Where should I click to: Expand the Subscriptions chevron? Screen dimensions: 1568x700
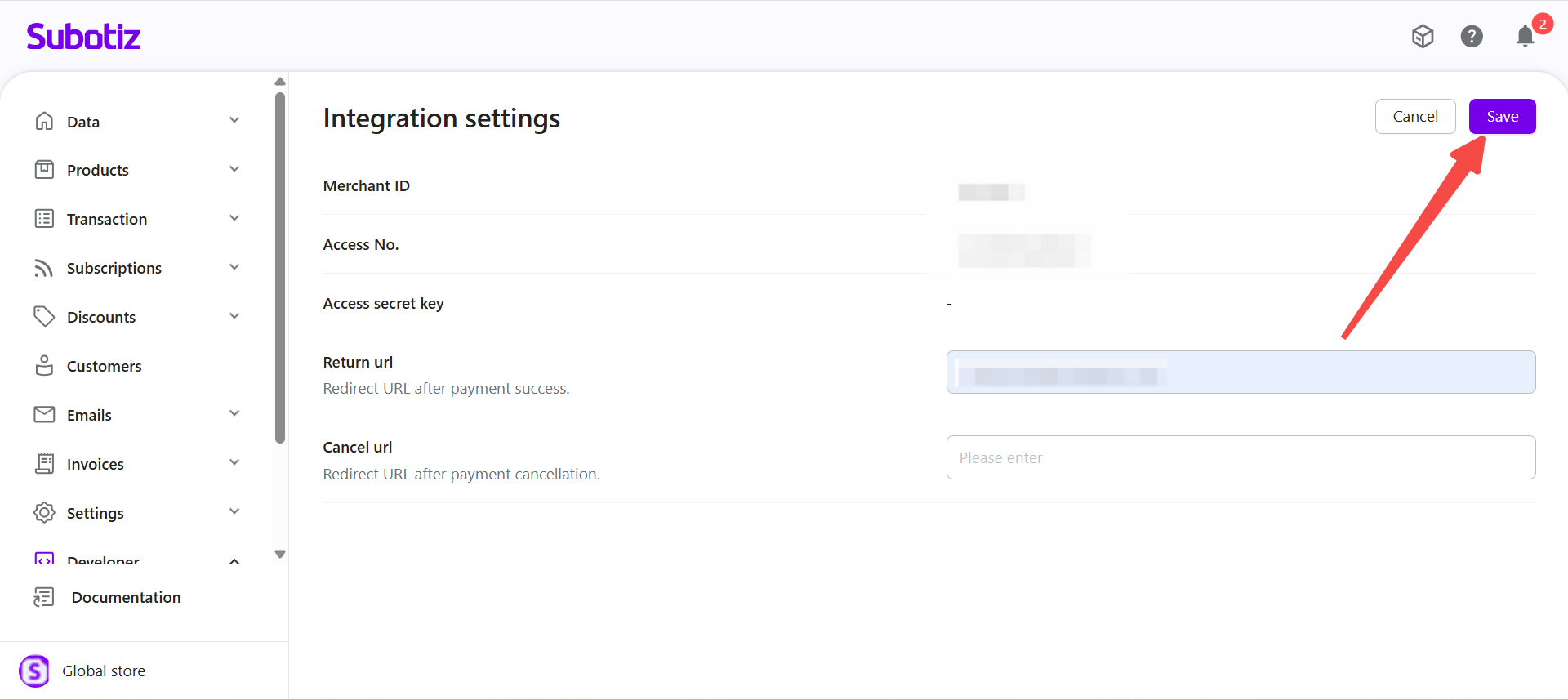click(234, 268)
